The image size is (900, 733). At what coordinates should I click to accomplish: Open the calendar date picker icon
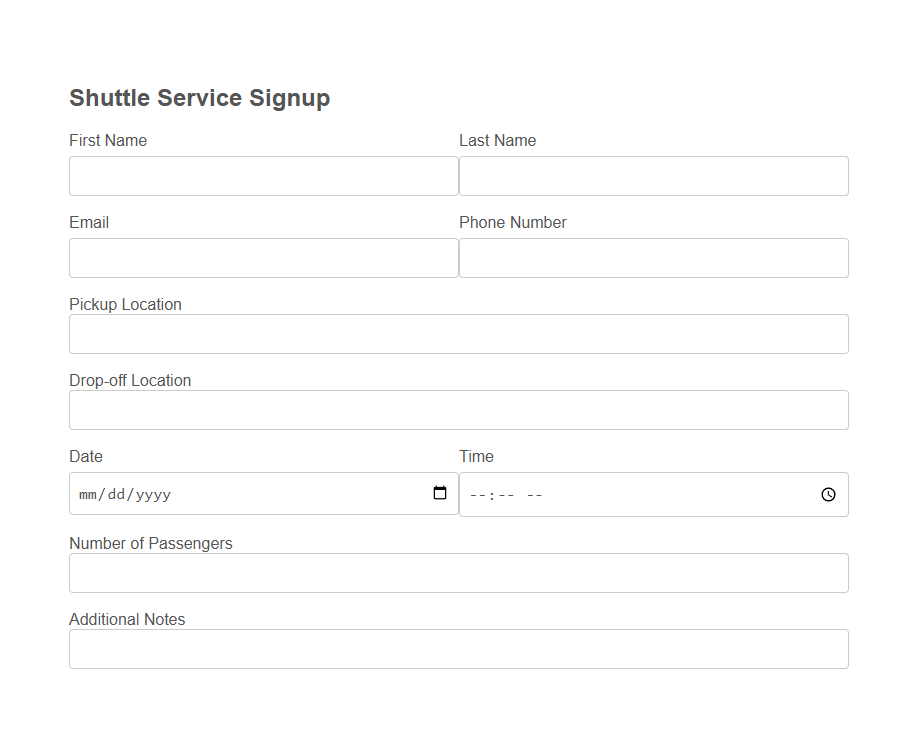point(440,493)
